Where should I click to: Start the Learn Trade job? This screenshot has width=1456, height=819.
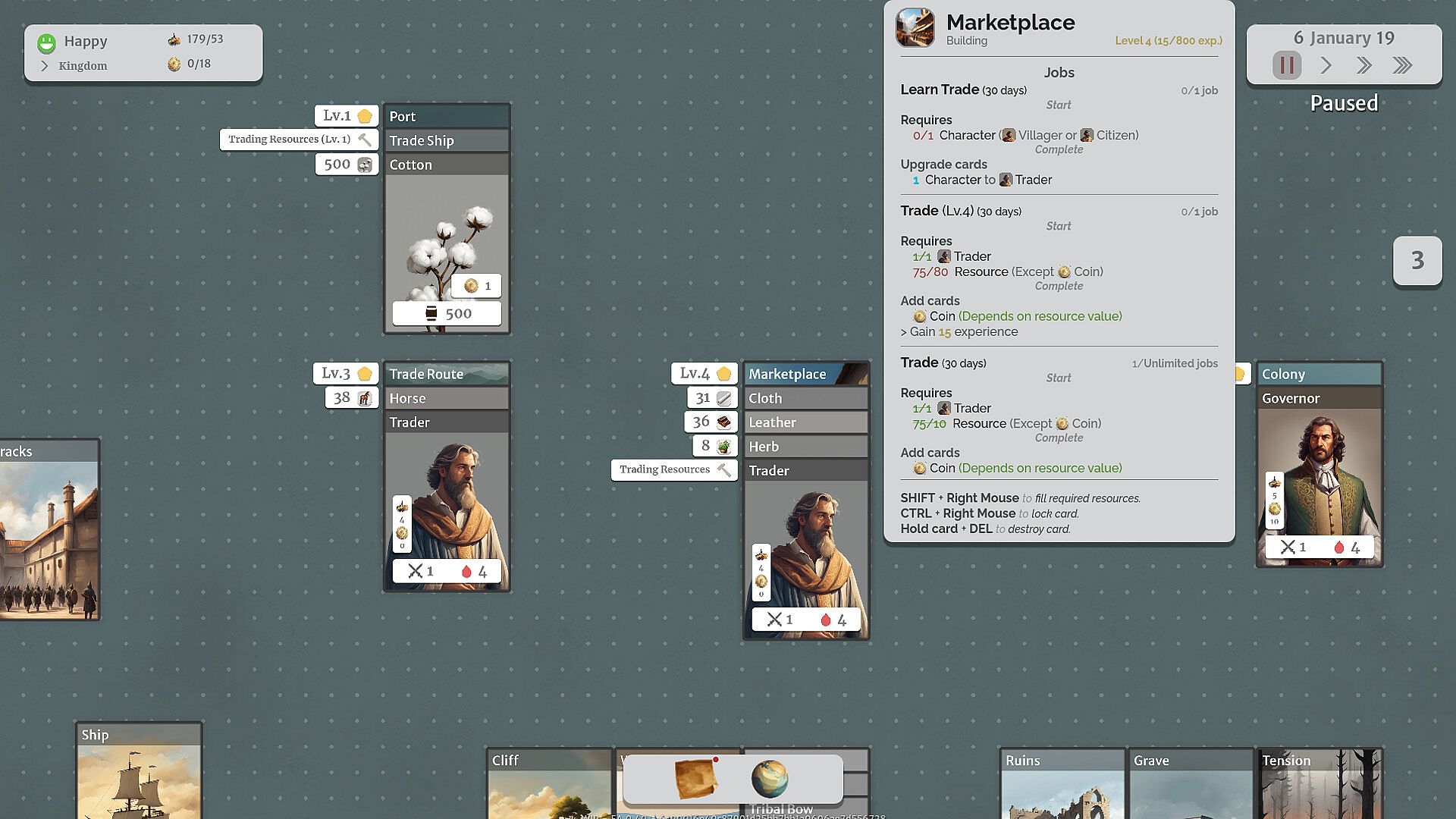[x=1059, y=105]
